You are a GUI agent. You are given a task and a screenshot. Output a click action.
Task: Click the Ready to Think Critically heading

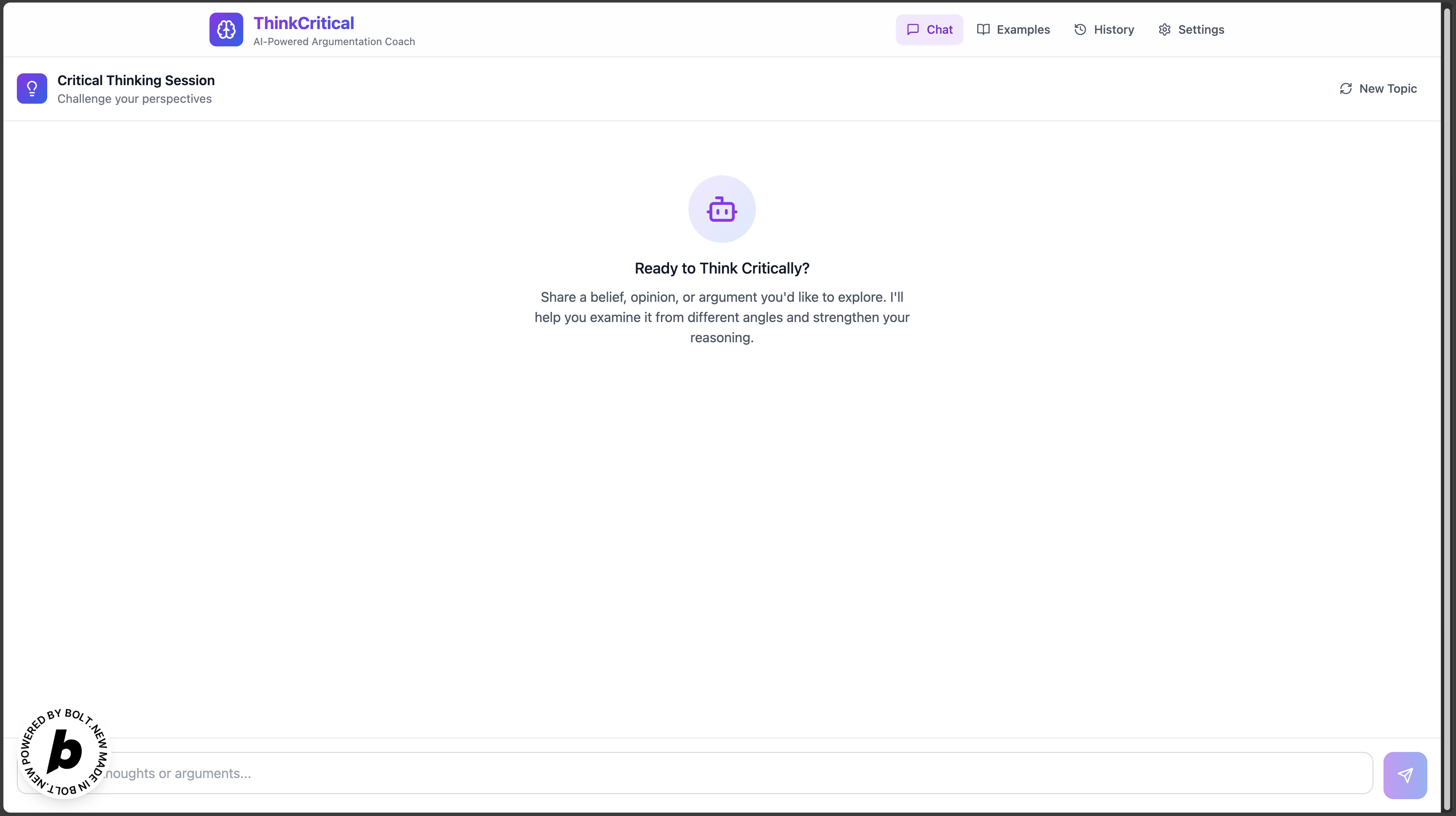point(722,268)
